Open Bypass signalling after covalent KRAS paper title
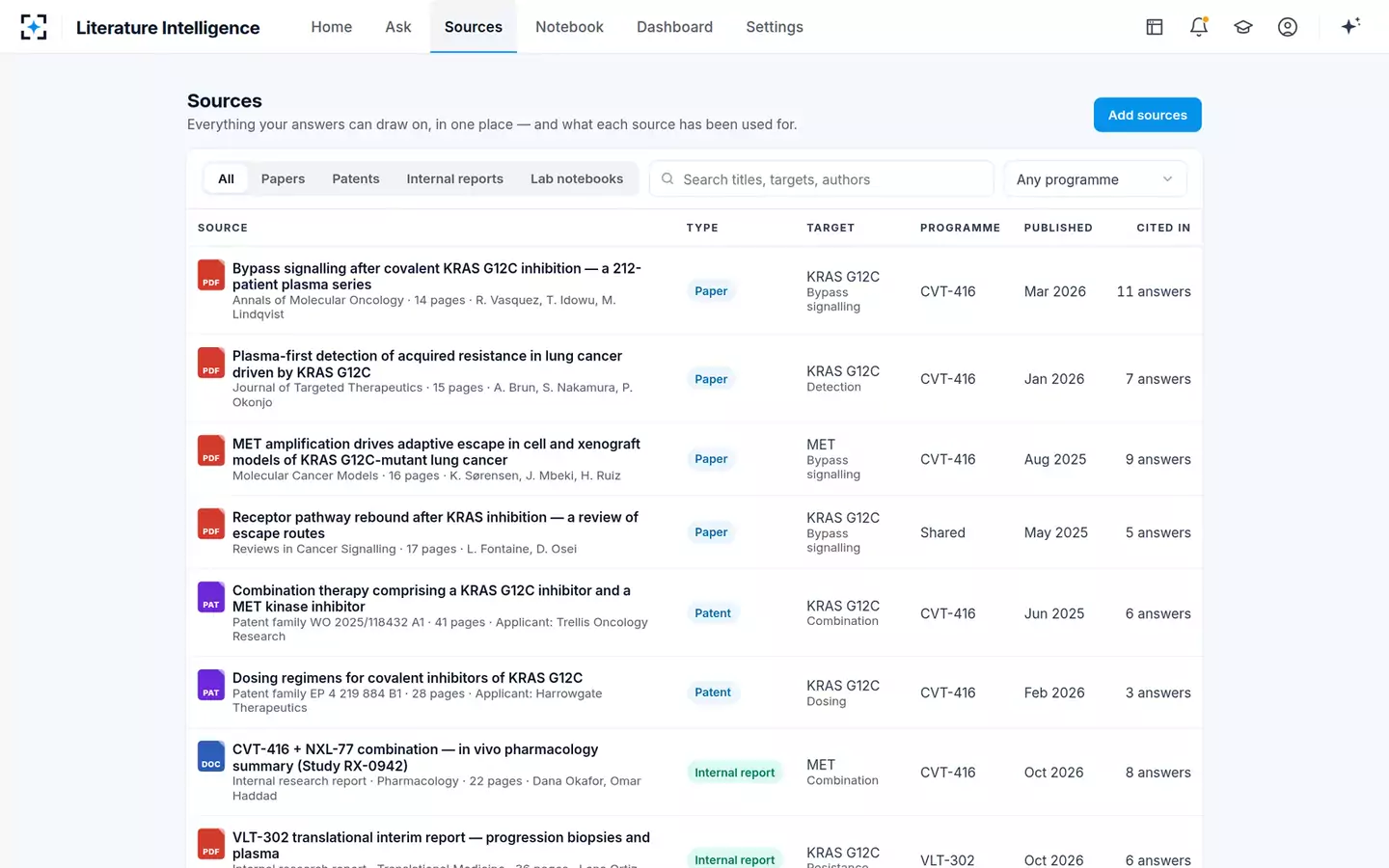 pyautogui.click(x=437, y=276)
